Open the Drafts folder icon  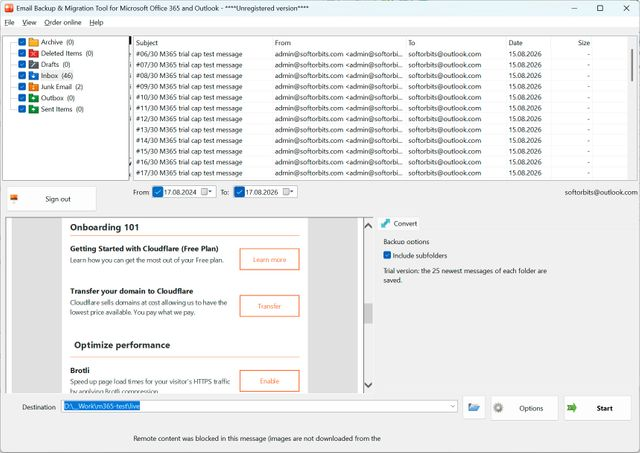tap(33, 64)
